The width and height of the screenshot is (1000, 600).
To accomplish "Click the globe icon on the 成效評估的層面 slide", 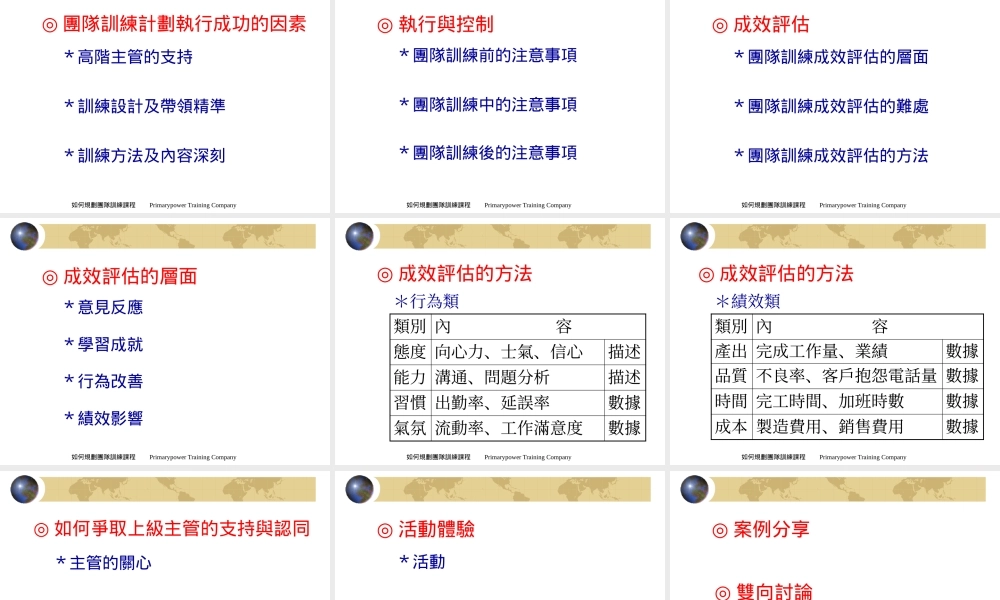I will 24,236.
